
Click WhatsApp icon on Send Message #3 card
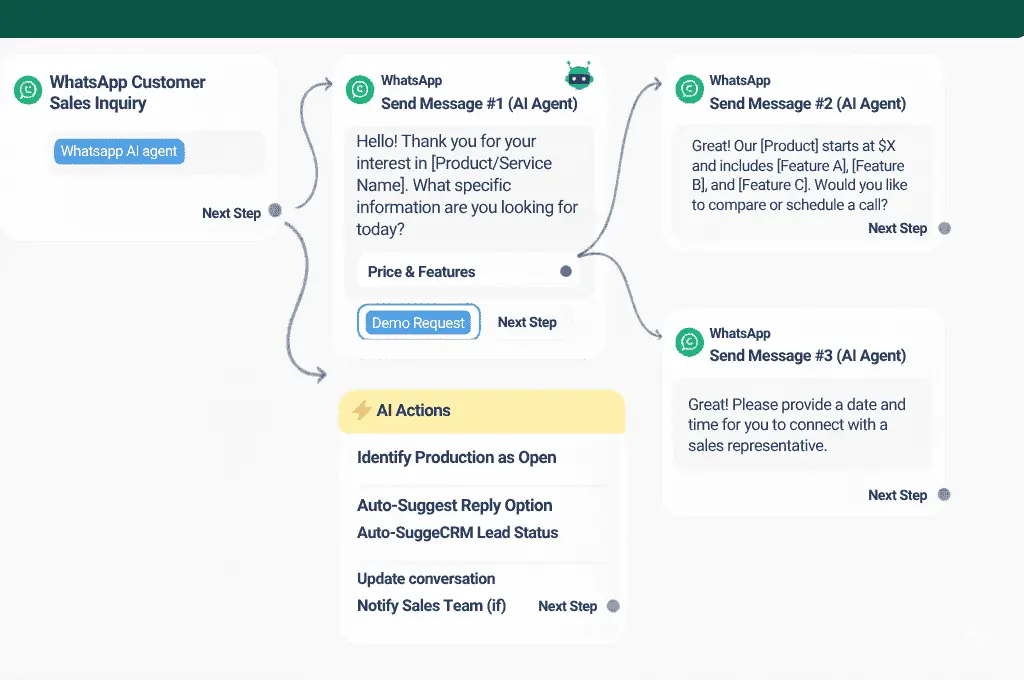click(689, 342)
